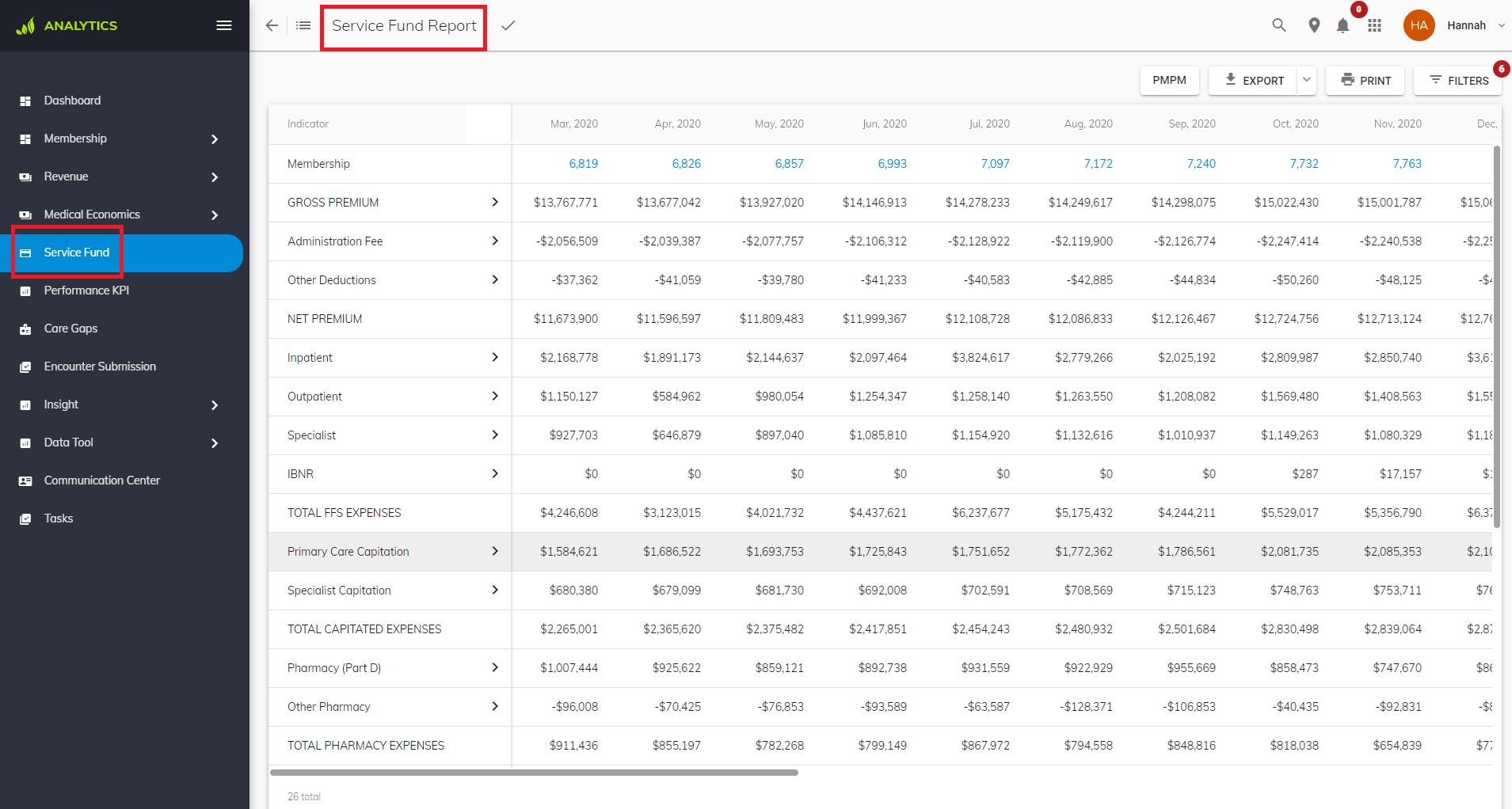
Task: Open notifications bell icon
Action: coord(1343,25)
